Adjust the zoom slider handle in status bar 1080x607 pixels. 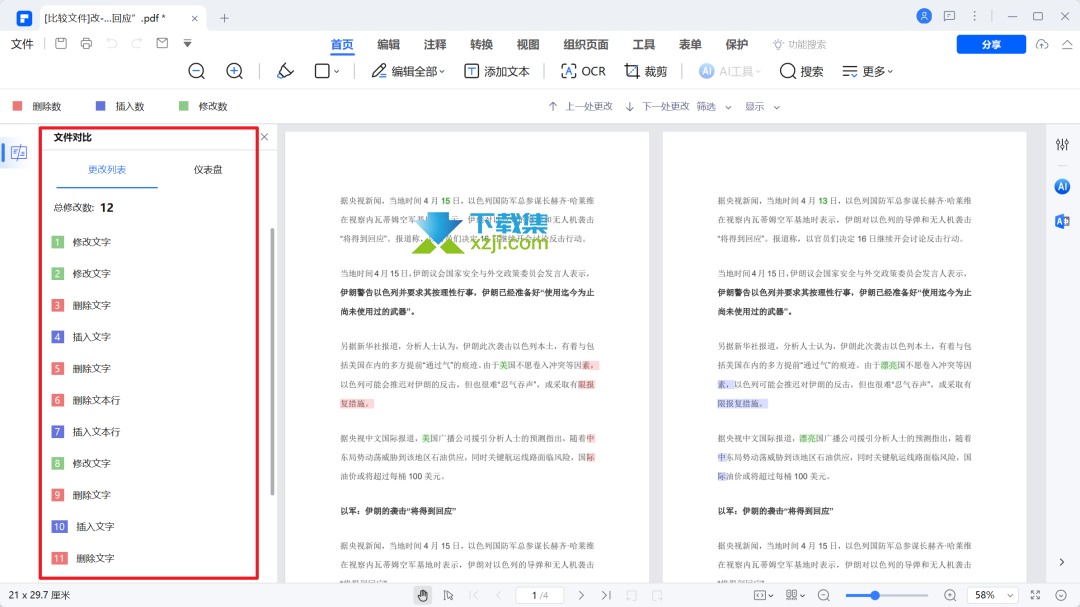tap(875, 595)
